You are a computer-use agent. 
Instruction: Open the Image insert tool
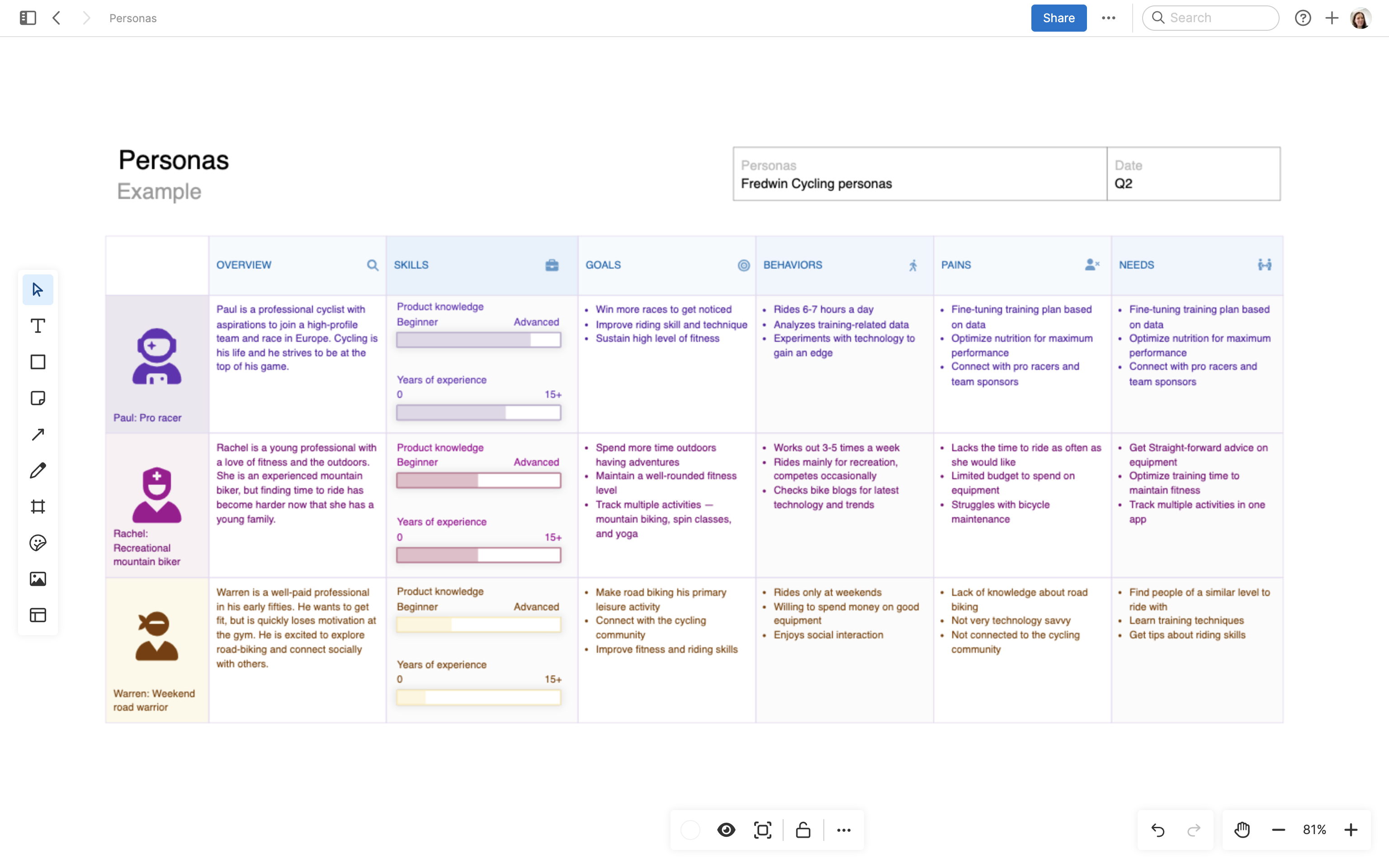[x=38, y=579]
